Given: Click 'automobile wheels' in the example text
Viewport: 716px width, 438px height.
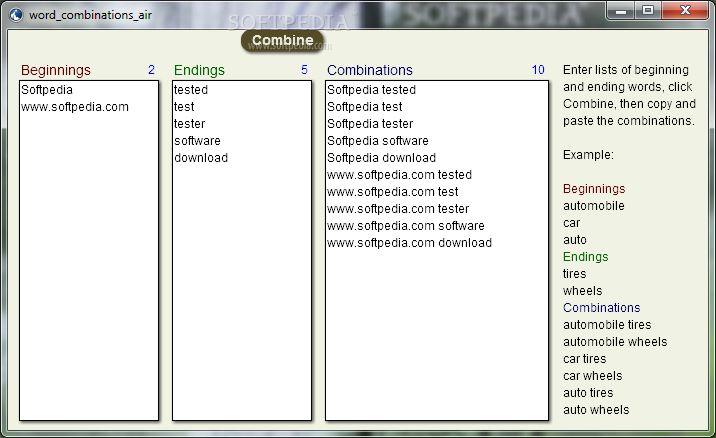Looking at the screenshot, I should pyautogui.click(x=615, y=342).
